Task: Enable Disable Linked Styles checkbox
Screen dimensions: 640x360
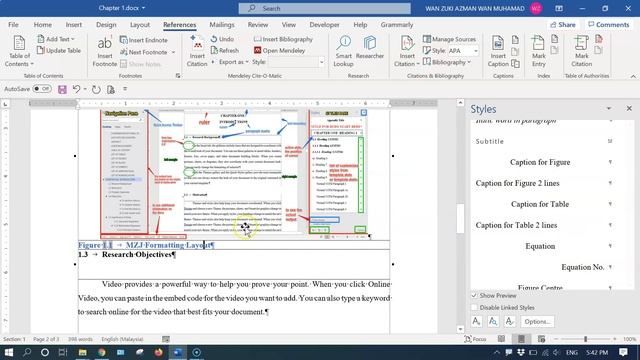Action: [474, 307]
